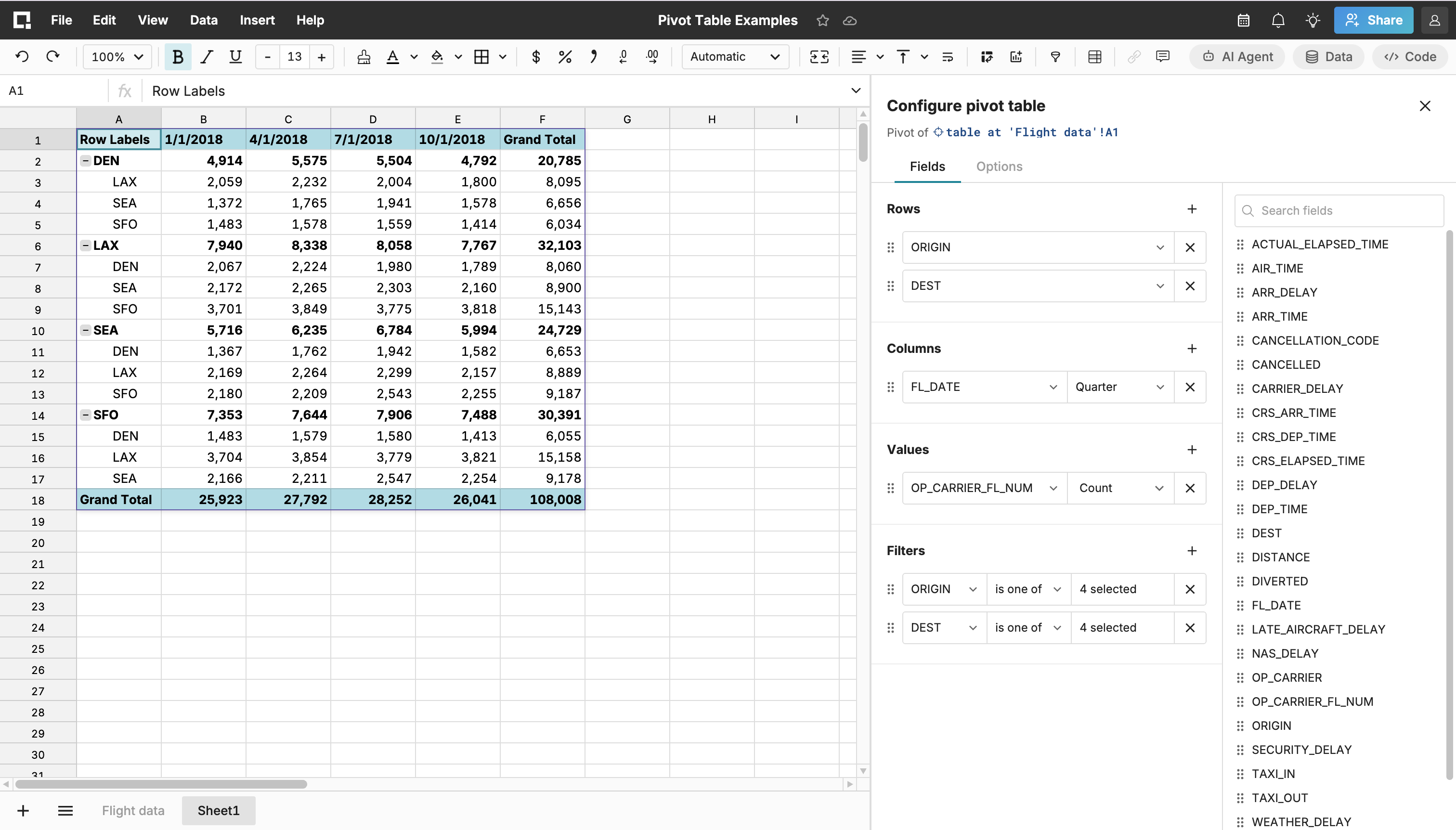Open the Insert menu
The width and height of the screenshot is (1456, 830).
(257, 20)
